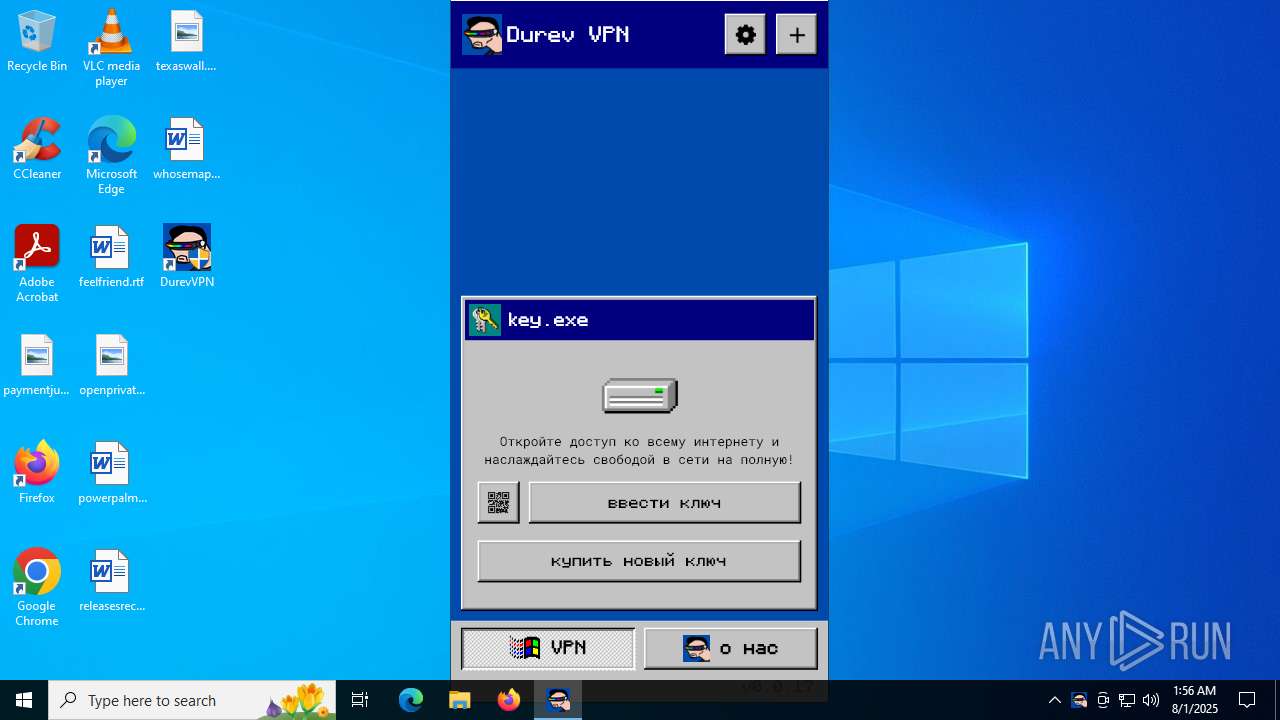Open Adobe Acrobat desktop shortcut
1280x720 pixels.
[37, 264]
